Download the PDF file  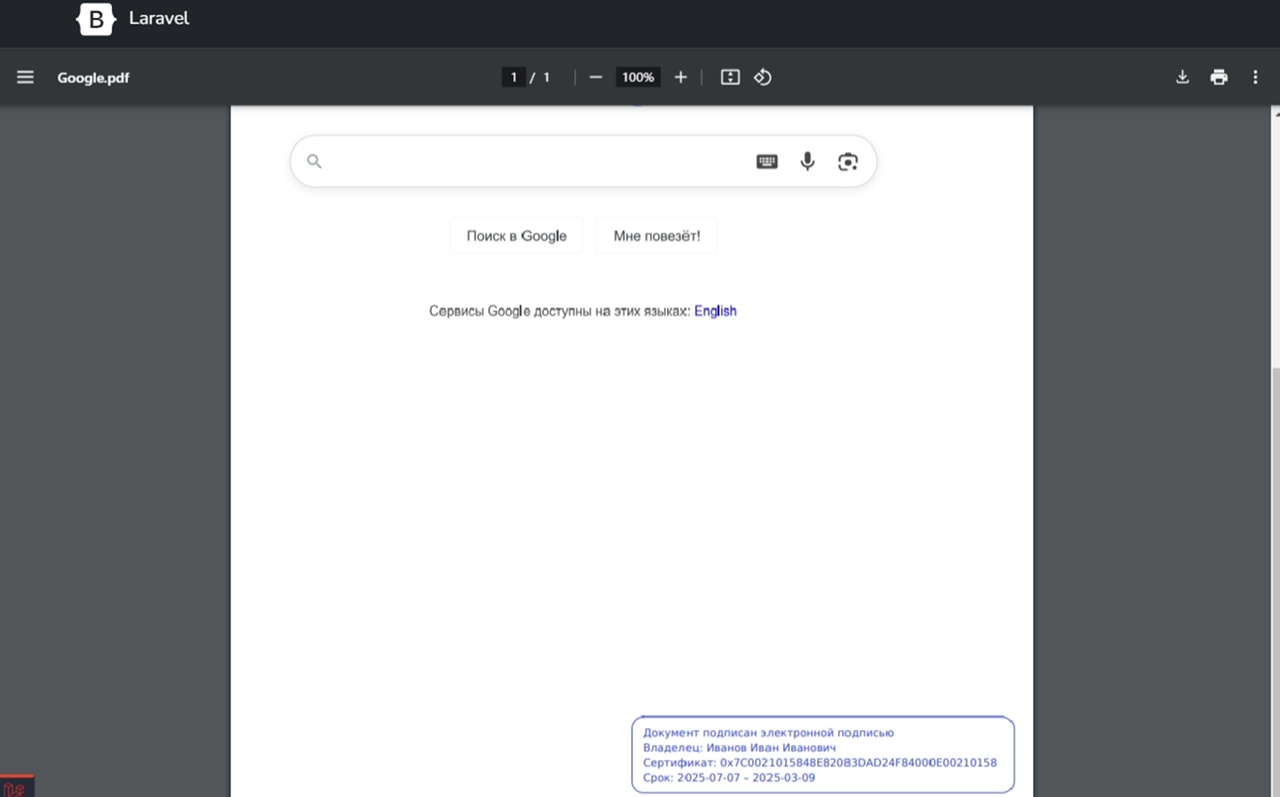[x=1182, y=77]
